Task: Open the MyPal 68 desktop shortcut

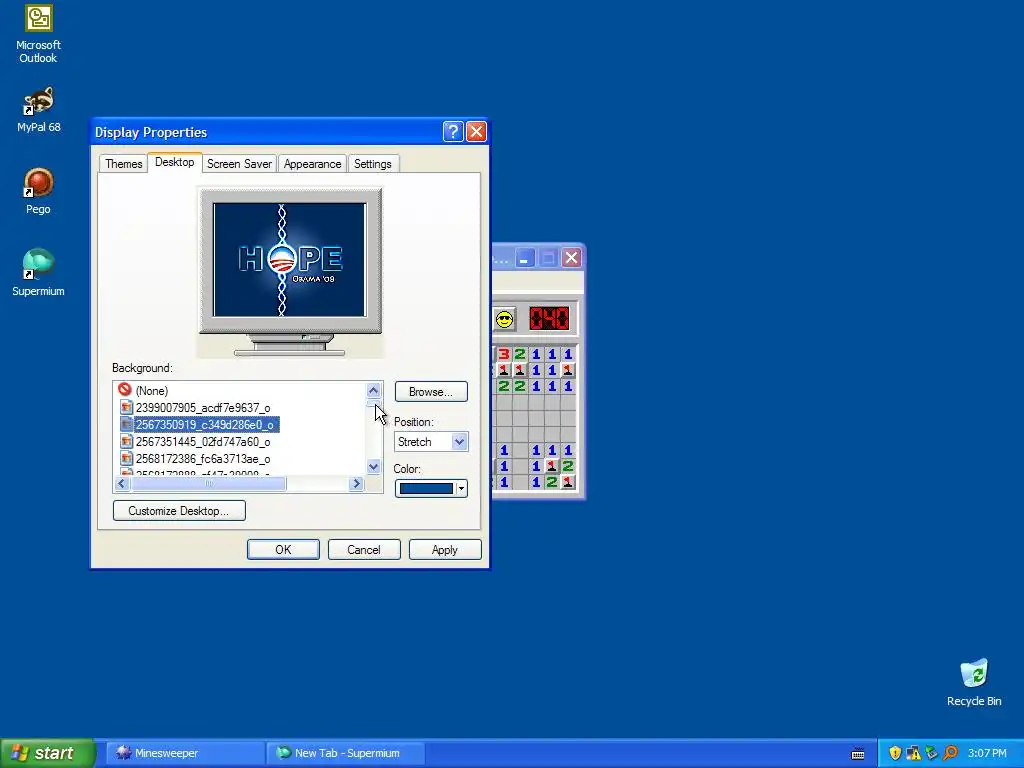Action: point(39,109)
